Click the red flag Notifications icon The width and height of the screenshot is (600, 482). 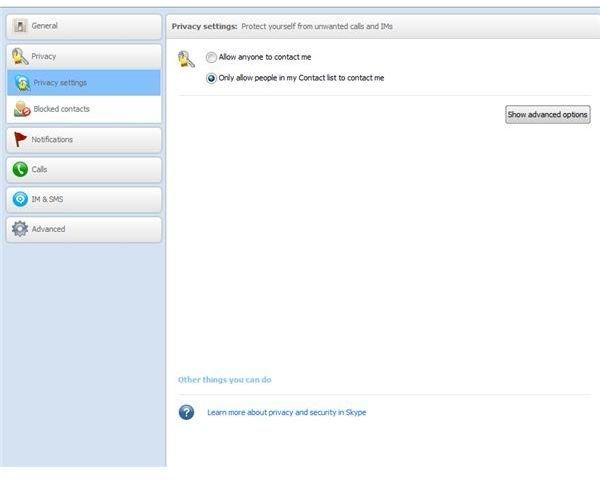[x=20, y=140]
